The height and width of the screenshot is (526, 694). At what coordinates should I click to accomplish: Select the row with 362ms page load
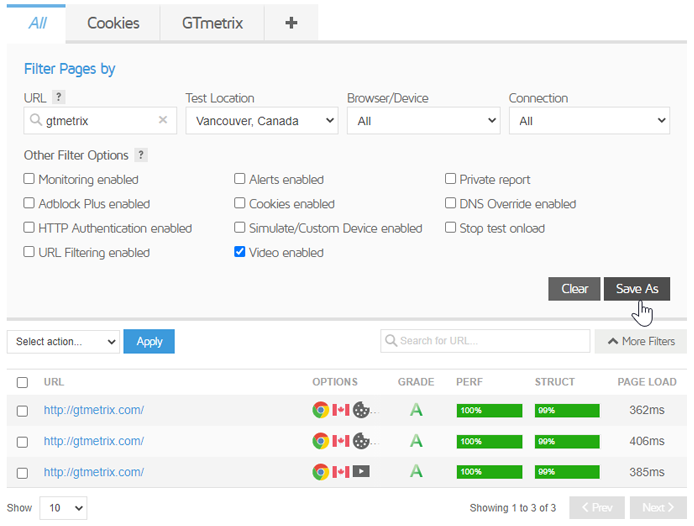(x=22, y=411)
